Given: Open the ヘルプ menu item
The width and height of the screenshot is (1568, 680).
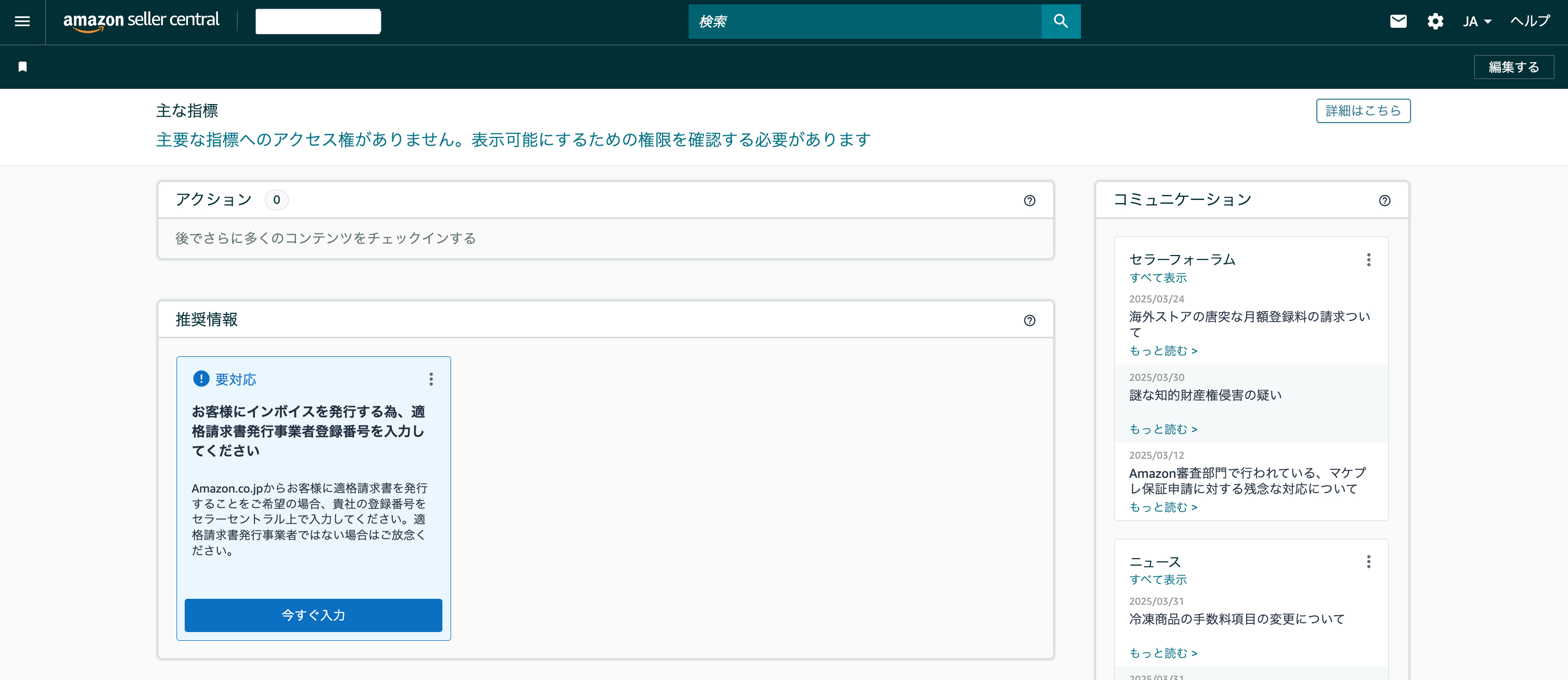Looking at the screenshot, I should 1530,21.
